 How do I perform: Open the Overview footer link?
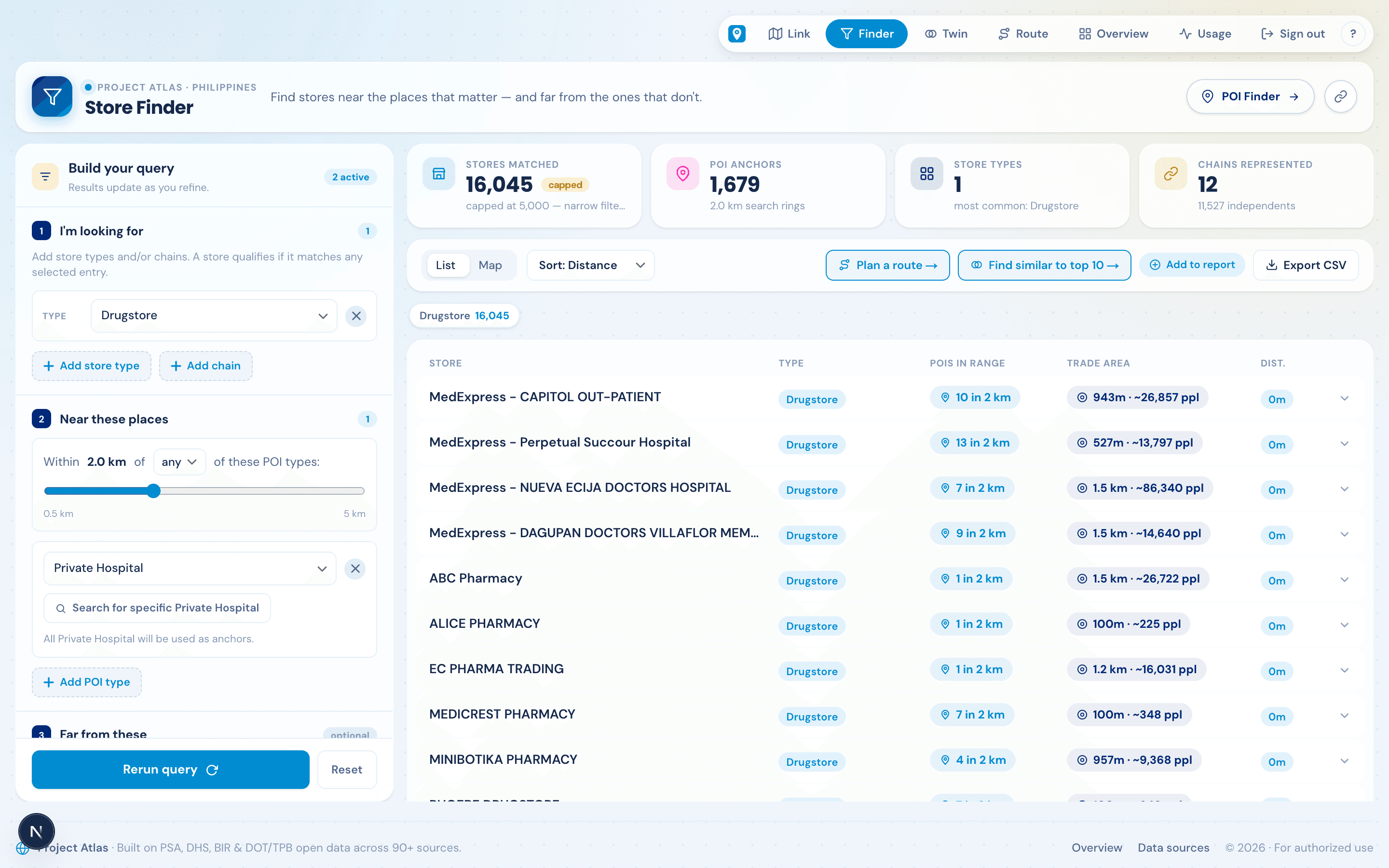(1097, 848)
